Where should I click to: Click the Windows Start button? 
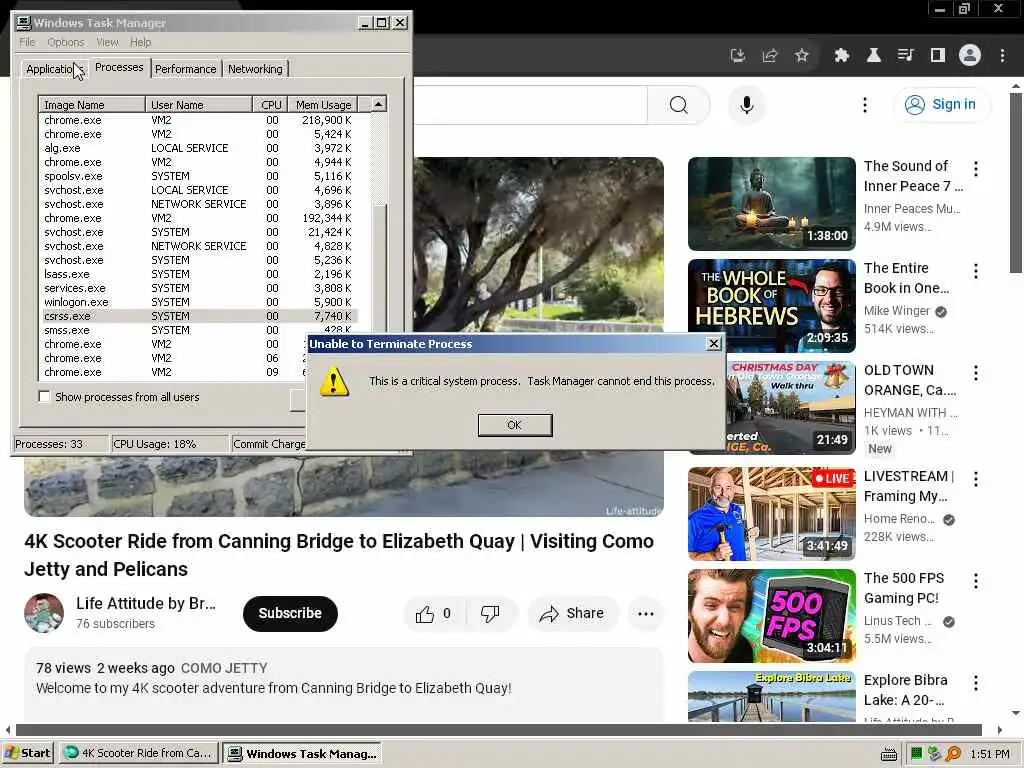27,753
